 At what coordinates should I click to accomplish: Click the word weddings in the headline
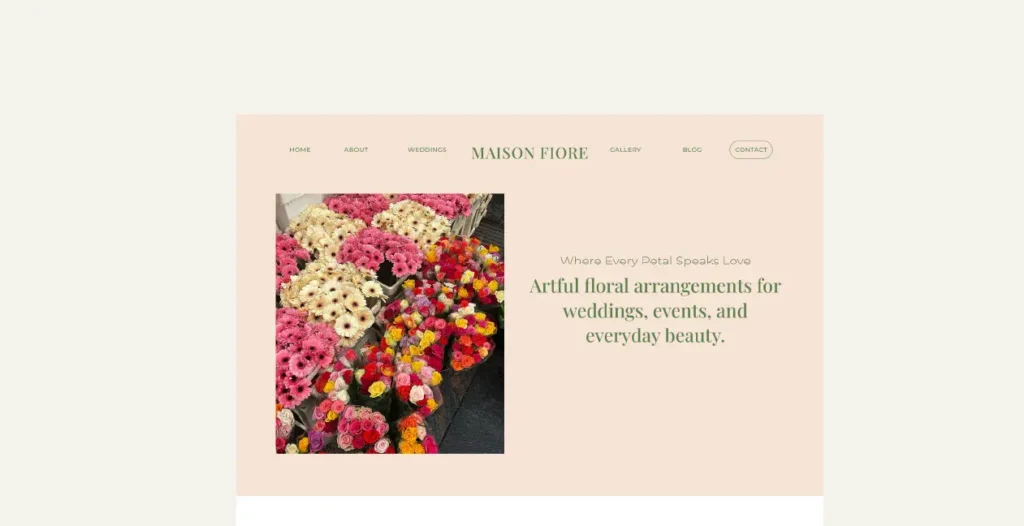[603, 312]
